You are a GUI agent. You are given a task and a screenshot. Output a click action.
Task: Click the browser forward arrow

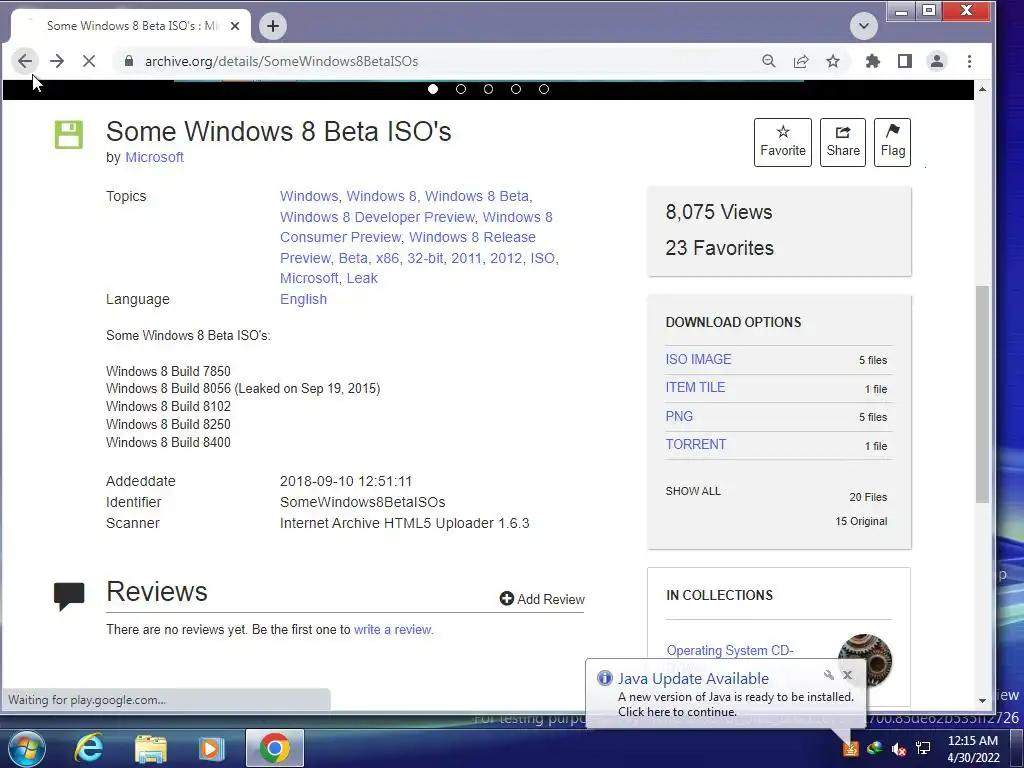click(x=57, y=61)
